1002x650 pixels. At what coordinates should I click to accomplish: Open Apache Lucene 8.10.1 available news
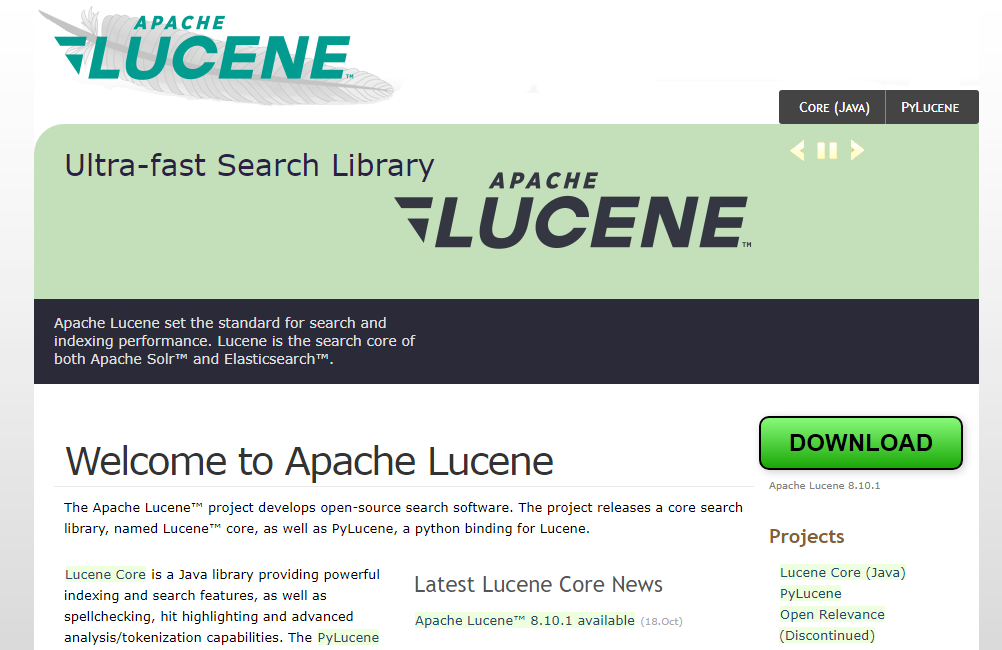coord(525,620)
